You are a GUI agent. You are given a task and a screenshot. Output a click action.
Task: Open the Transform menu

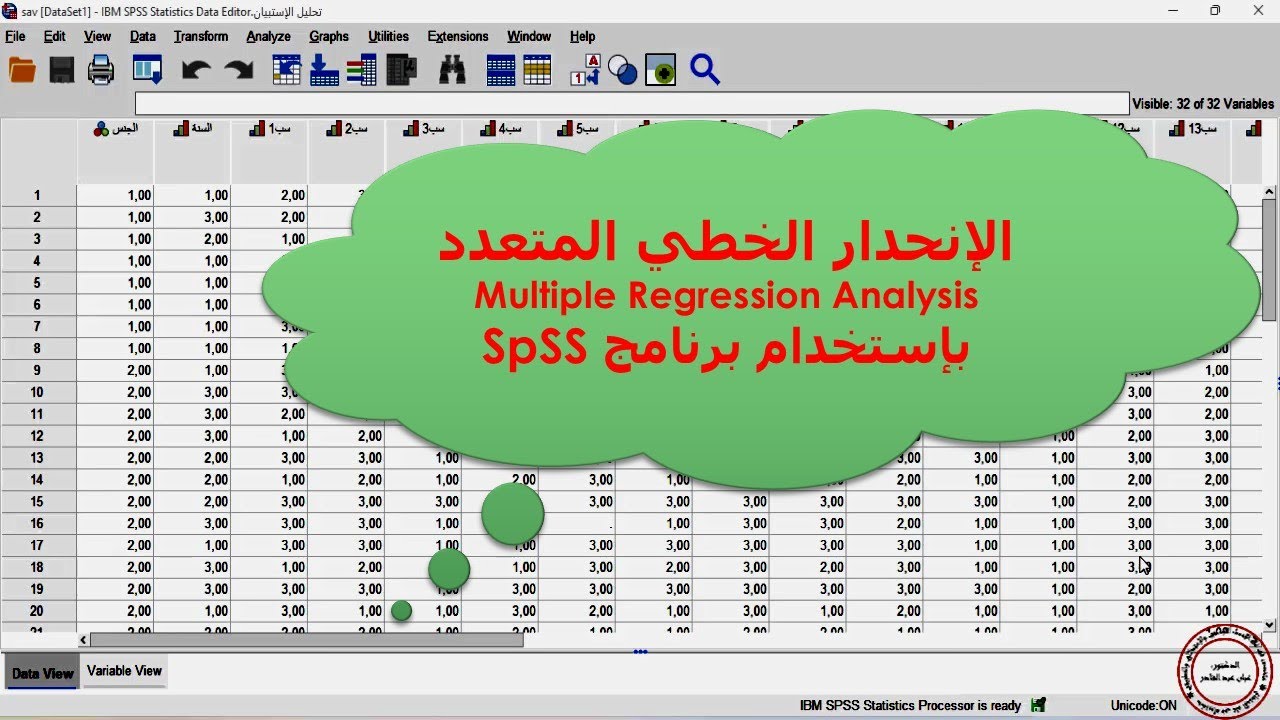pyautogui.click(x=201, y=36)
